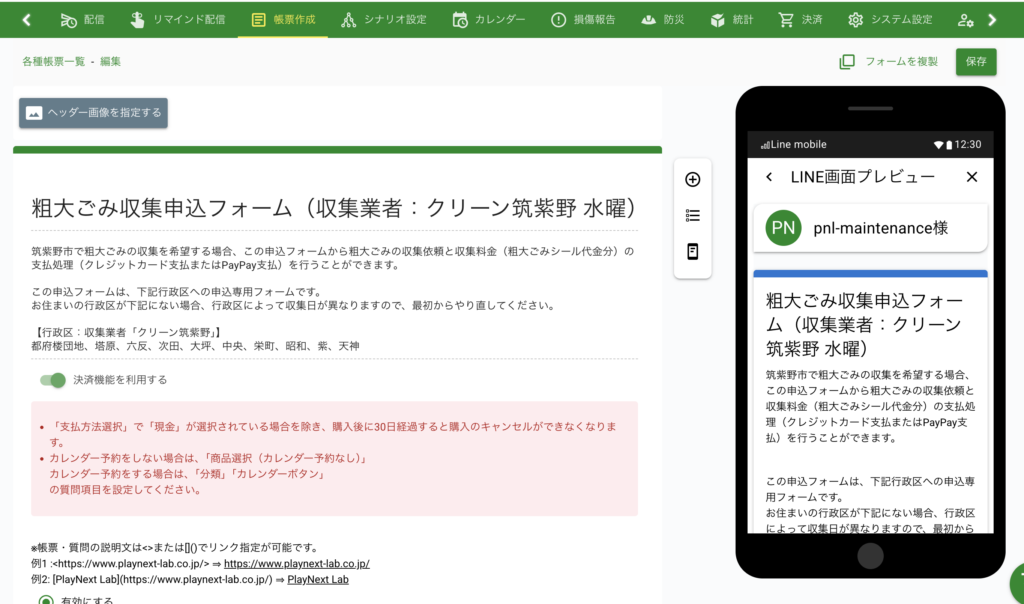Click the 損傷報告 alert icon
The width and height of the screenshot is (1024, 604).
click(x=558, y=20)
